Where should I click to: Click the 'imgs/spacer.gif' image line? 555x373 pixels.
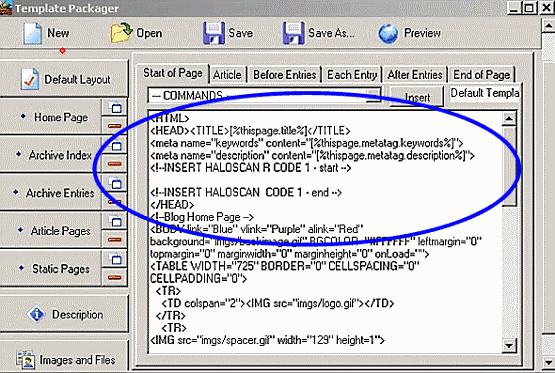(267, 340)
